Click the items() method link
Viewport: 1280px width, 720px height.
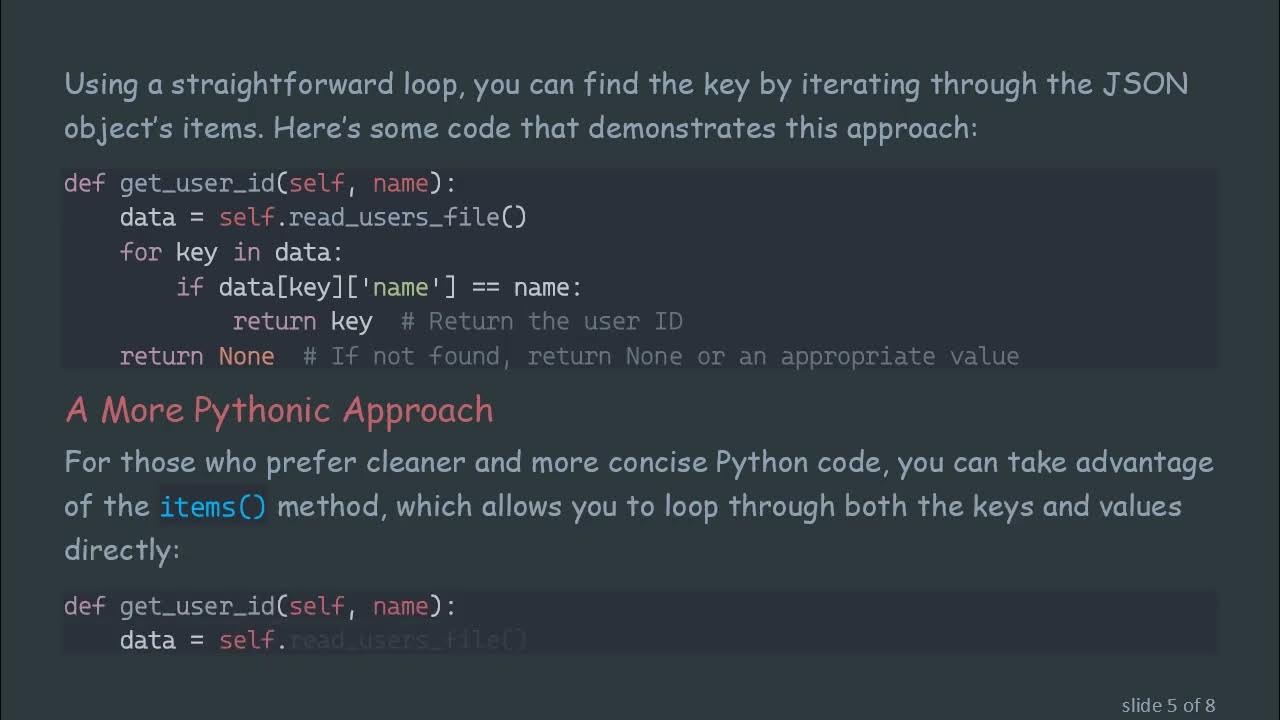[213, 506]
